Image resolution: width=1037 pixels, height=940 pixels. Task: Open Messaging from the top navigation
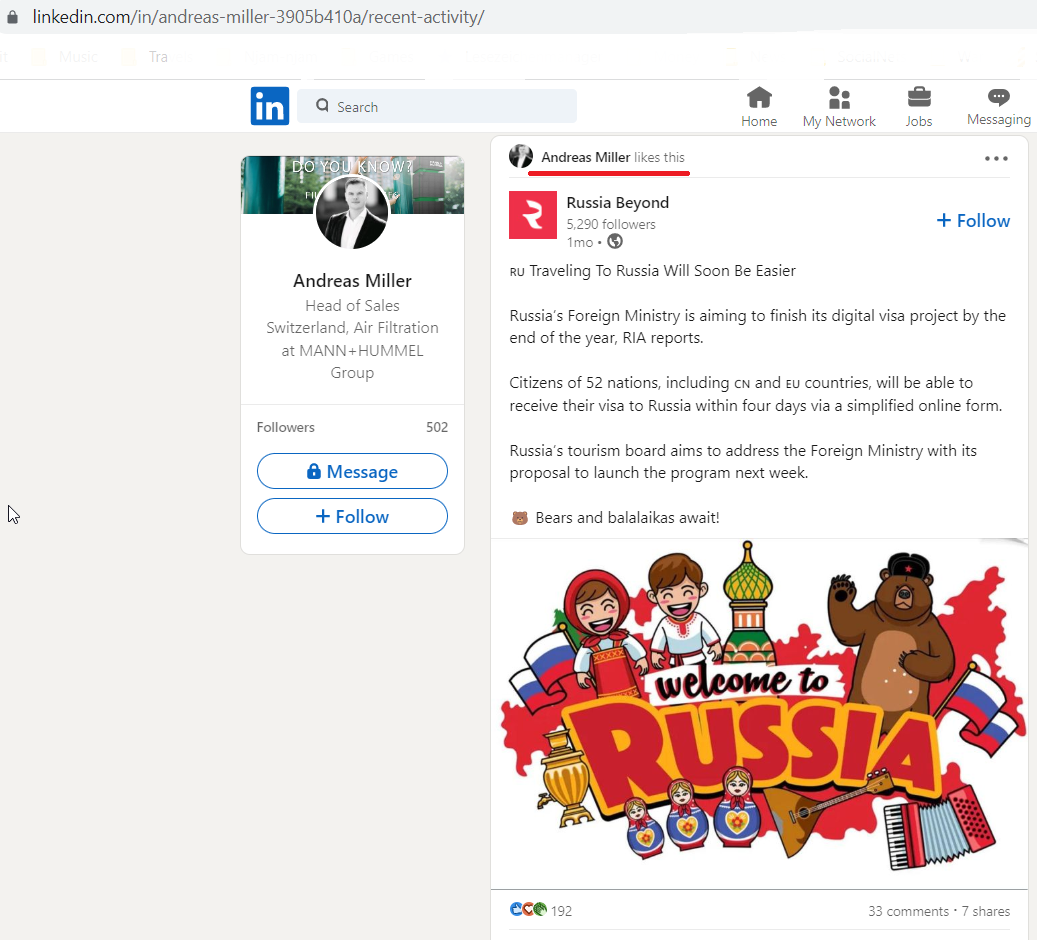999,107
